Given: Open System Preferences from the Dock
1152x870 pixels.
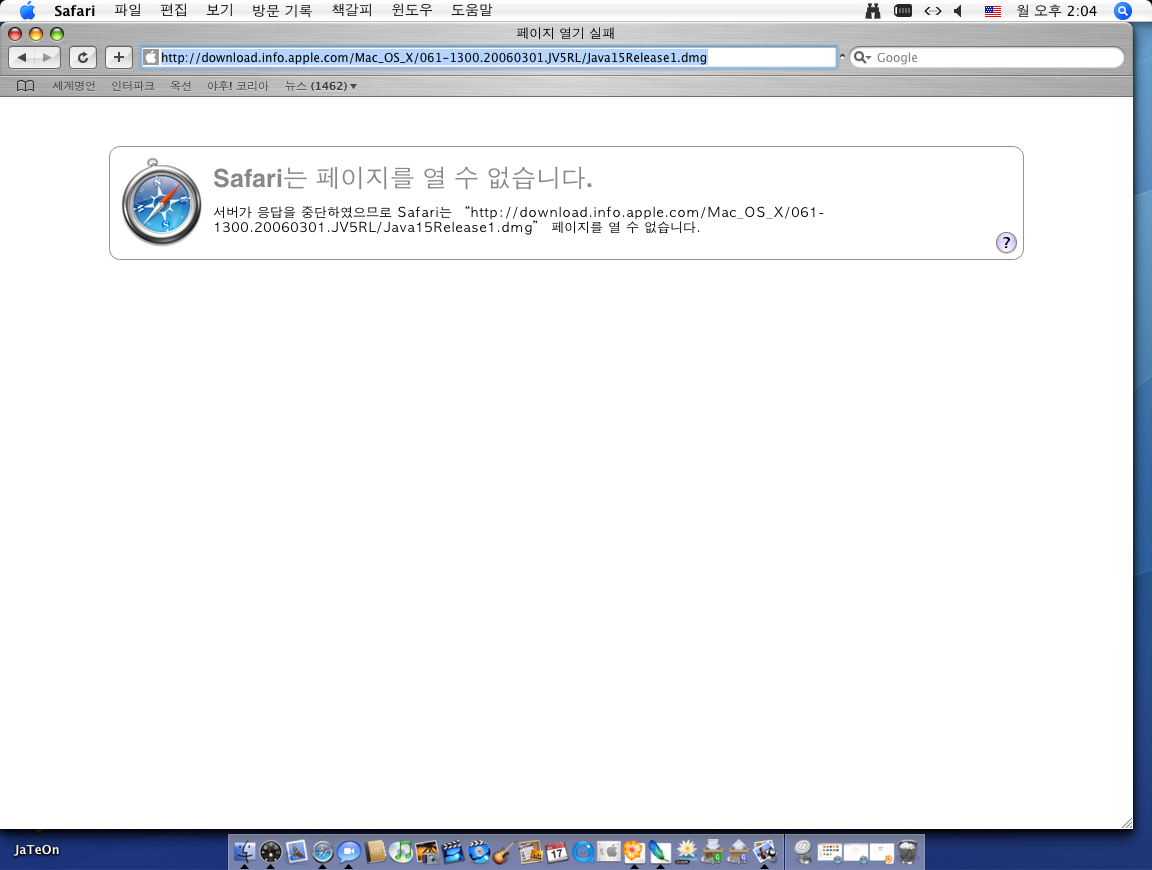Looking at the screenshot, I should click(x=609, y=852).
